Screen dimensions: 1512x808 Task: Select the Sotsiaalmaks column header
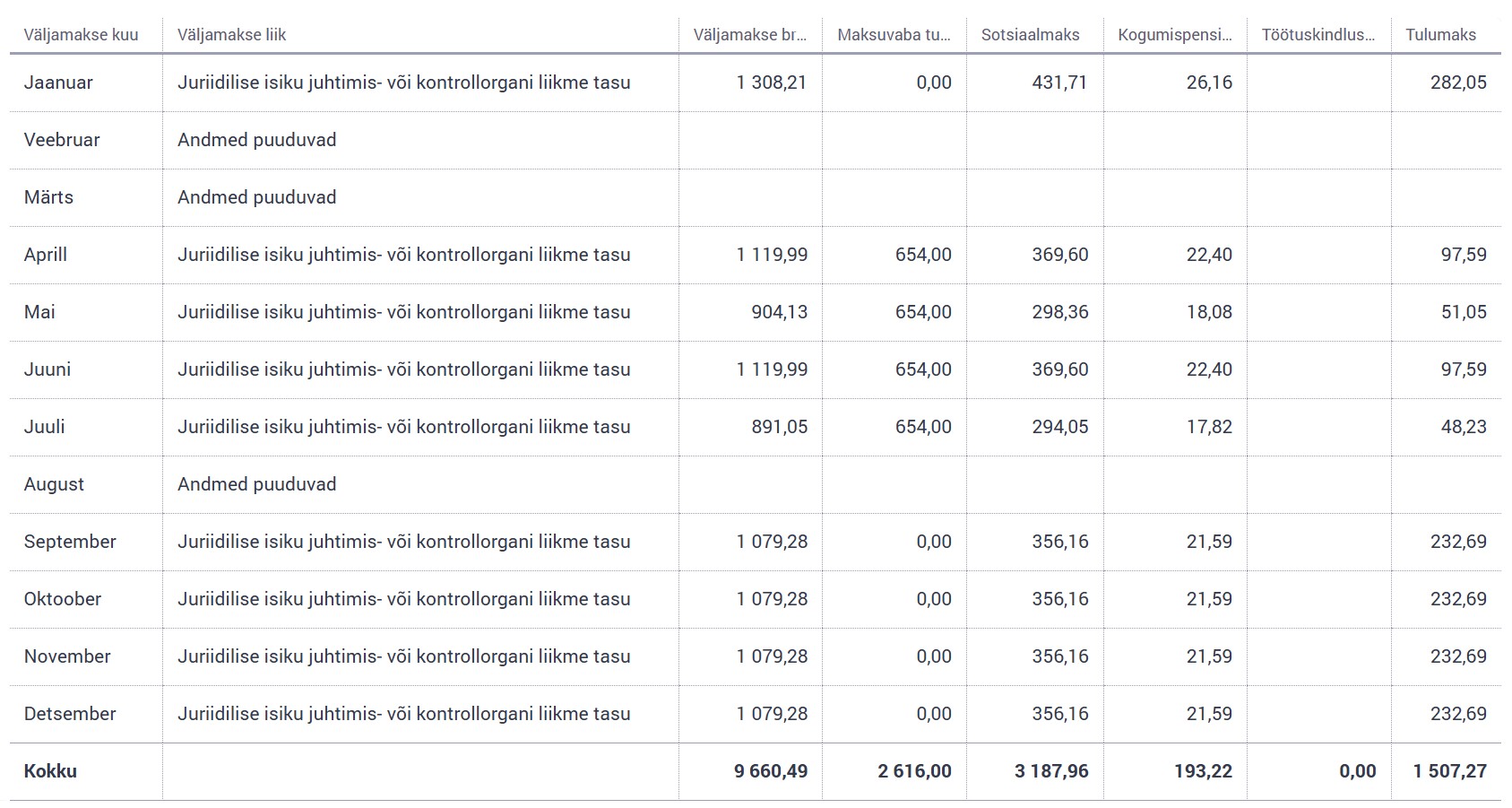coord(1030,35)
